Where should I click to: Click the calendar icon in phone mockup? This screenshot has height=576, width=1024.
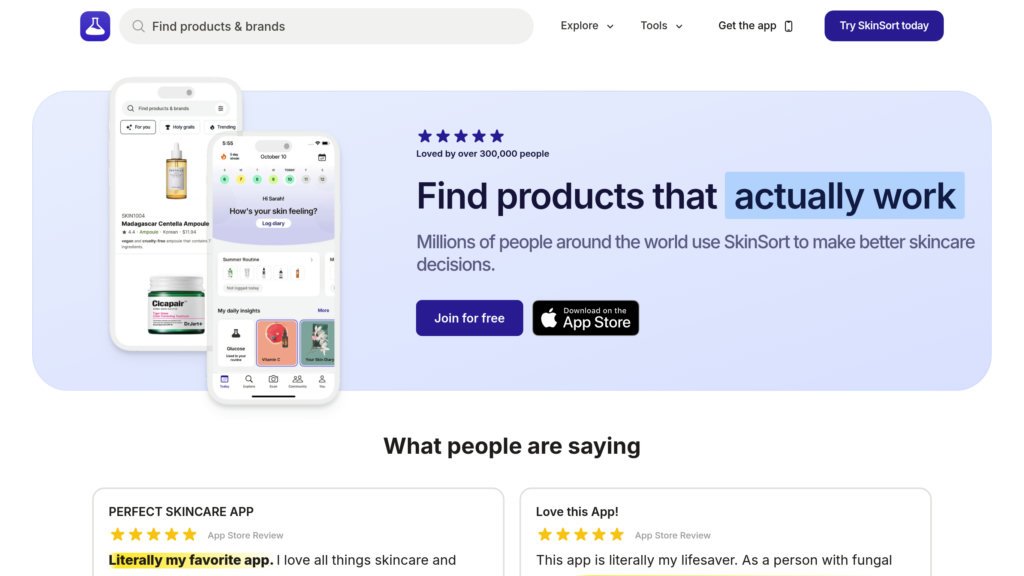(322, 157)
